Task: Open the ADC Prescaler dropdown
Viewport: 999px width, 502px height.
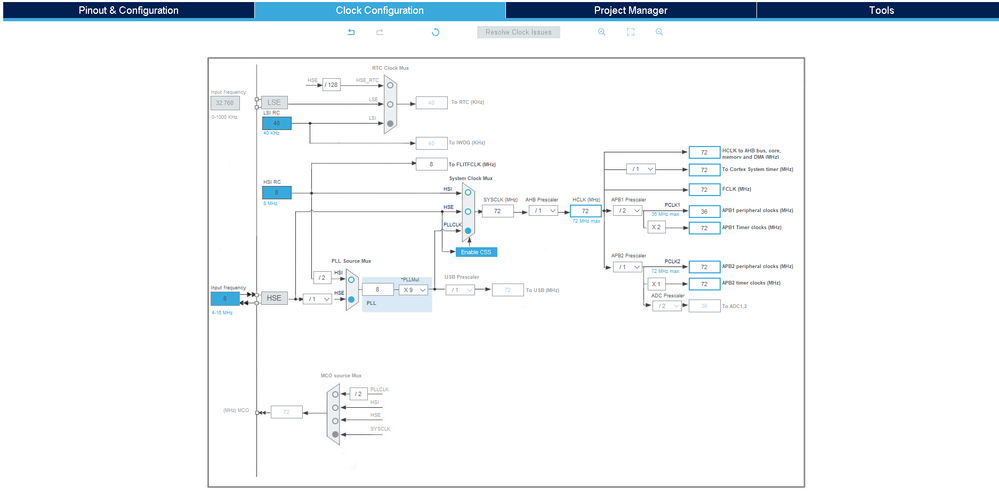Action: (x=667, y=306)
